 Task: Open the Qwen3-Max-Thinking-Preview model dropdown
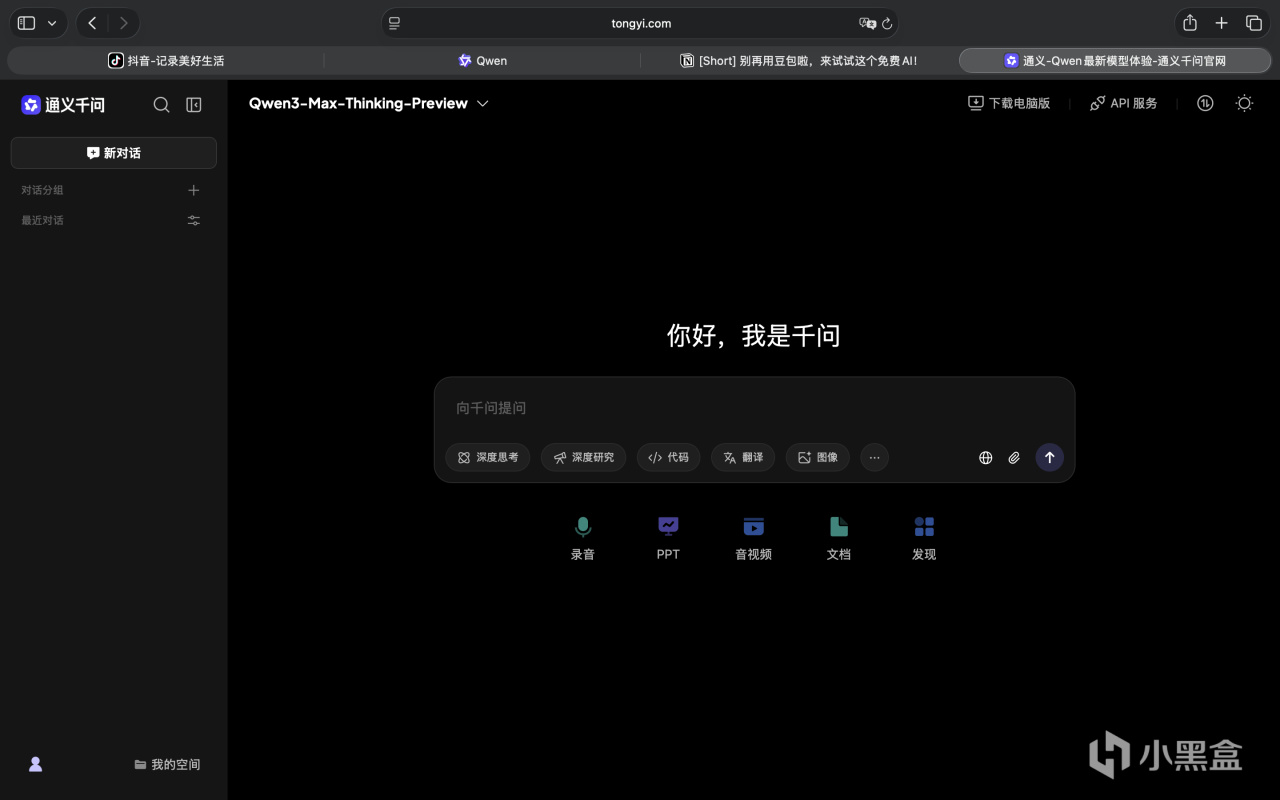pos(368,103)
